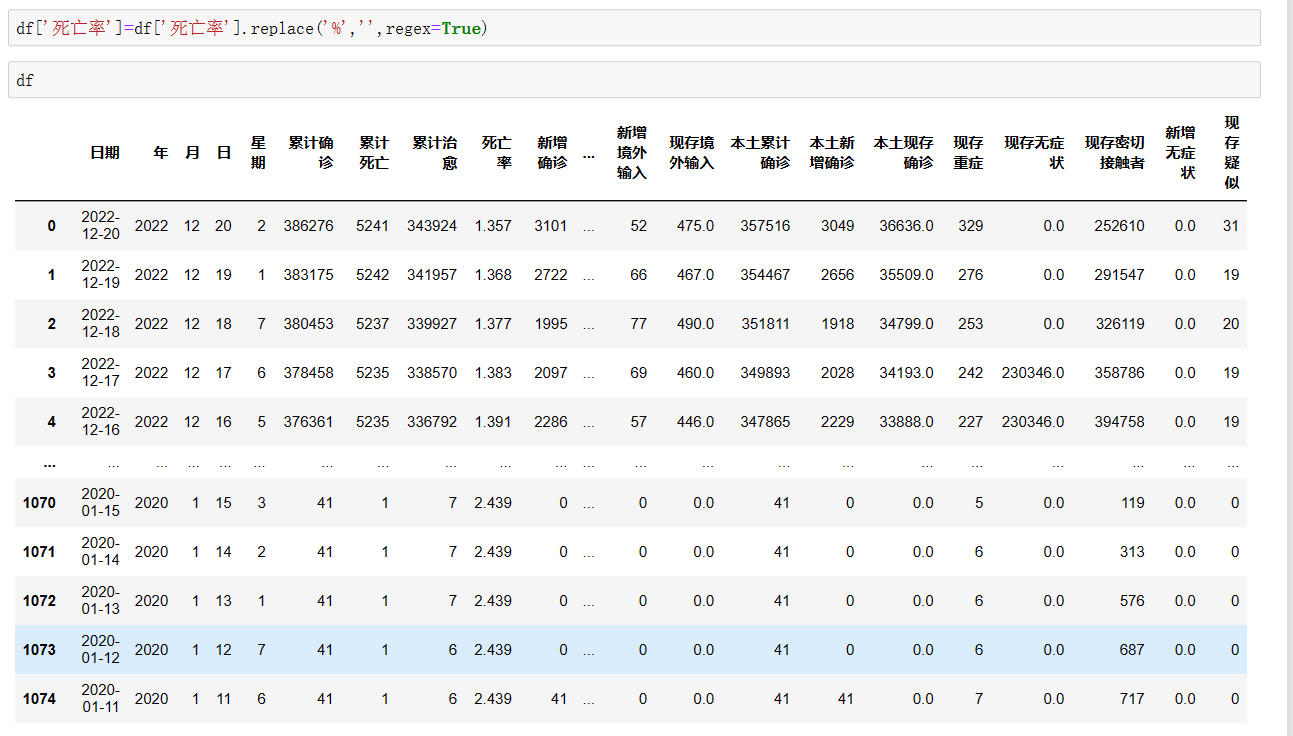The width and height of the screenshot is (1293, 736).
Task: Click the code cell containing df
Action: (634, 80)
